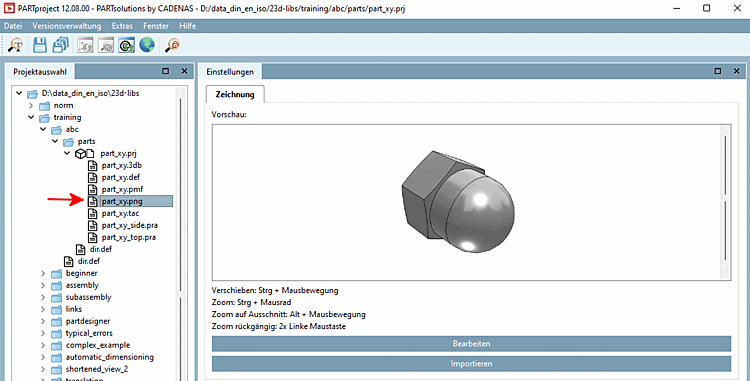
Task: Click the Importieren button
Action: pyautogui.click(x=471, y=364)
